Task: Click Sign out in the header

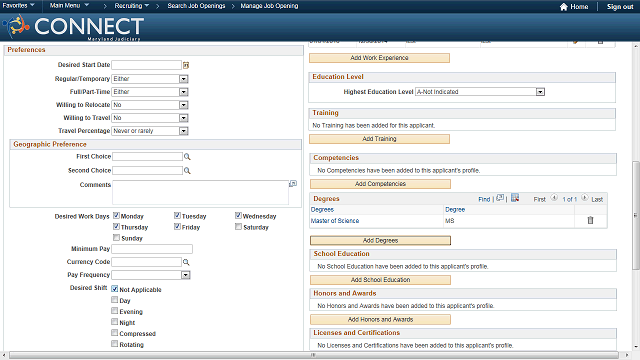Action: point(620,7)
